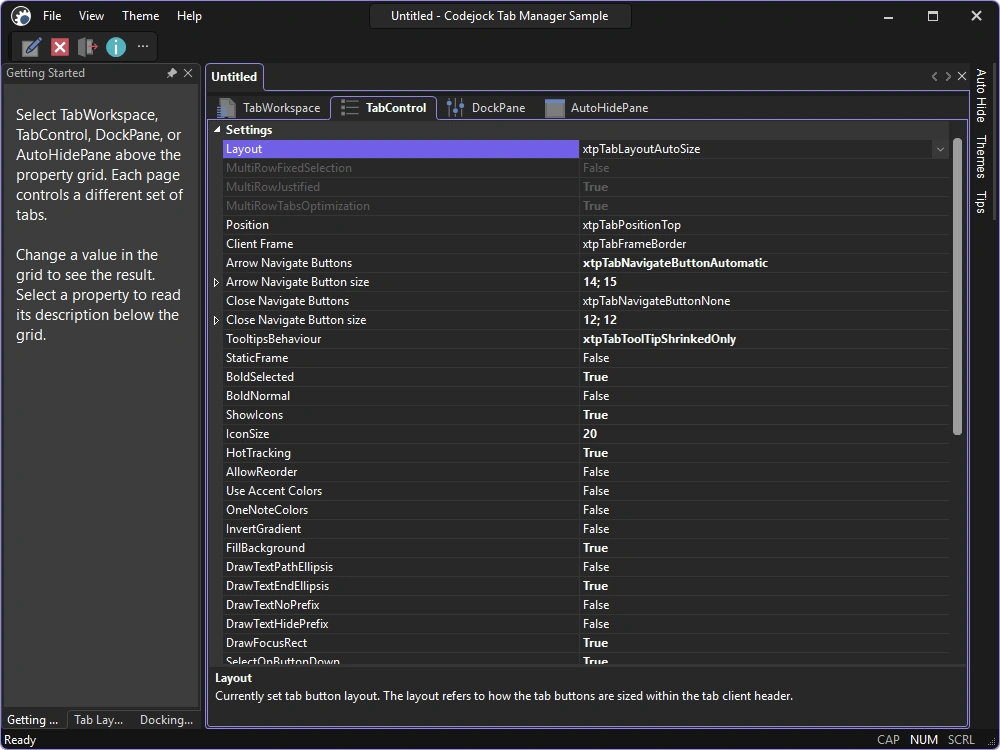Collapse the Settings category
Viewport: 1000px width, 750px height.
coord(217,129)
